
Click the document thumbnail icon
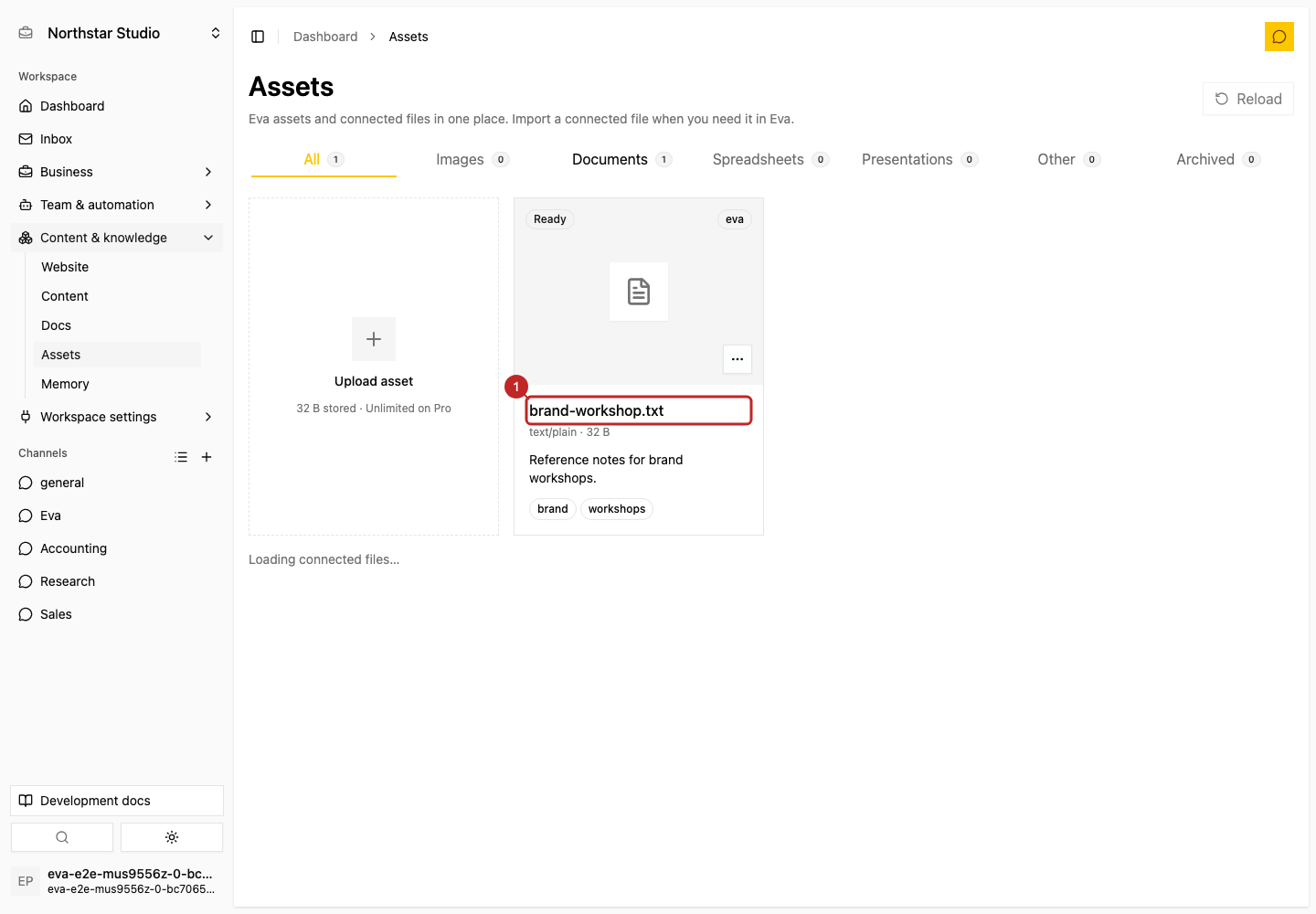click(639, 292)
